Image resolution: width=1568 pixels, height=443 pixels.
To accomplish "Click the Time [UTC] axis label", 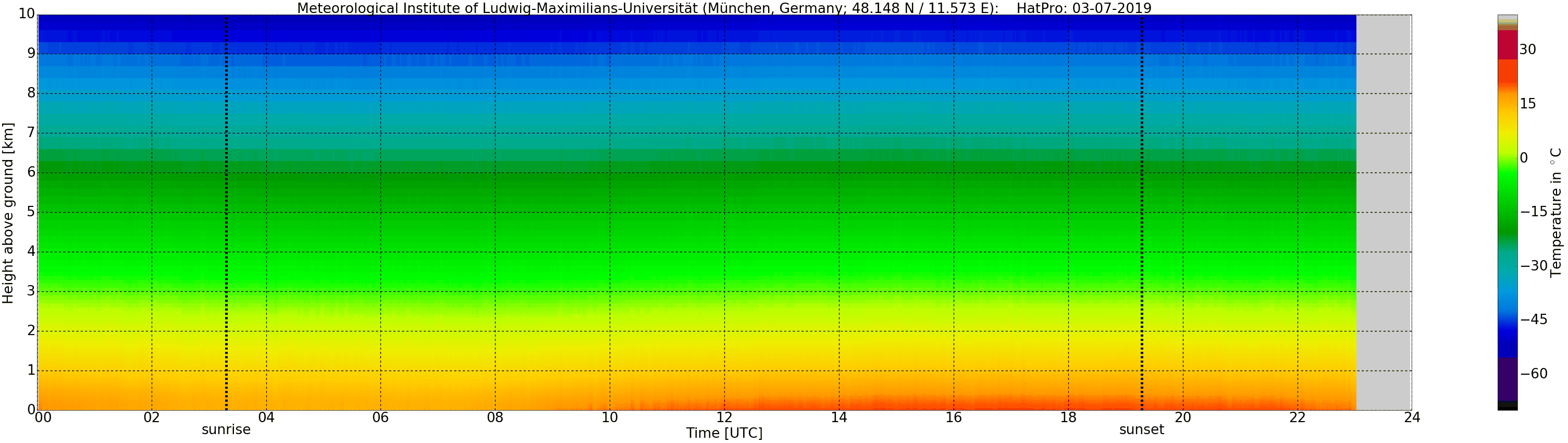I will tap(724, 433).
